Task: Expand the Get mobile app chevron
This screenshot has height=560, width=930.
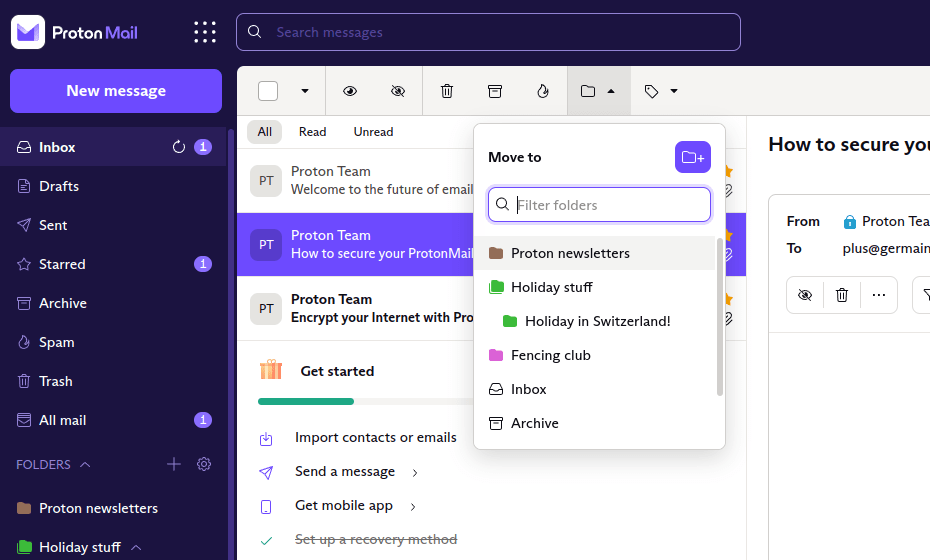Action: click(413, 507)
